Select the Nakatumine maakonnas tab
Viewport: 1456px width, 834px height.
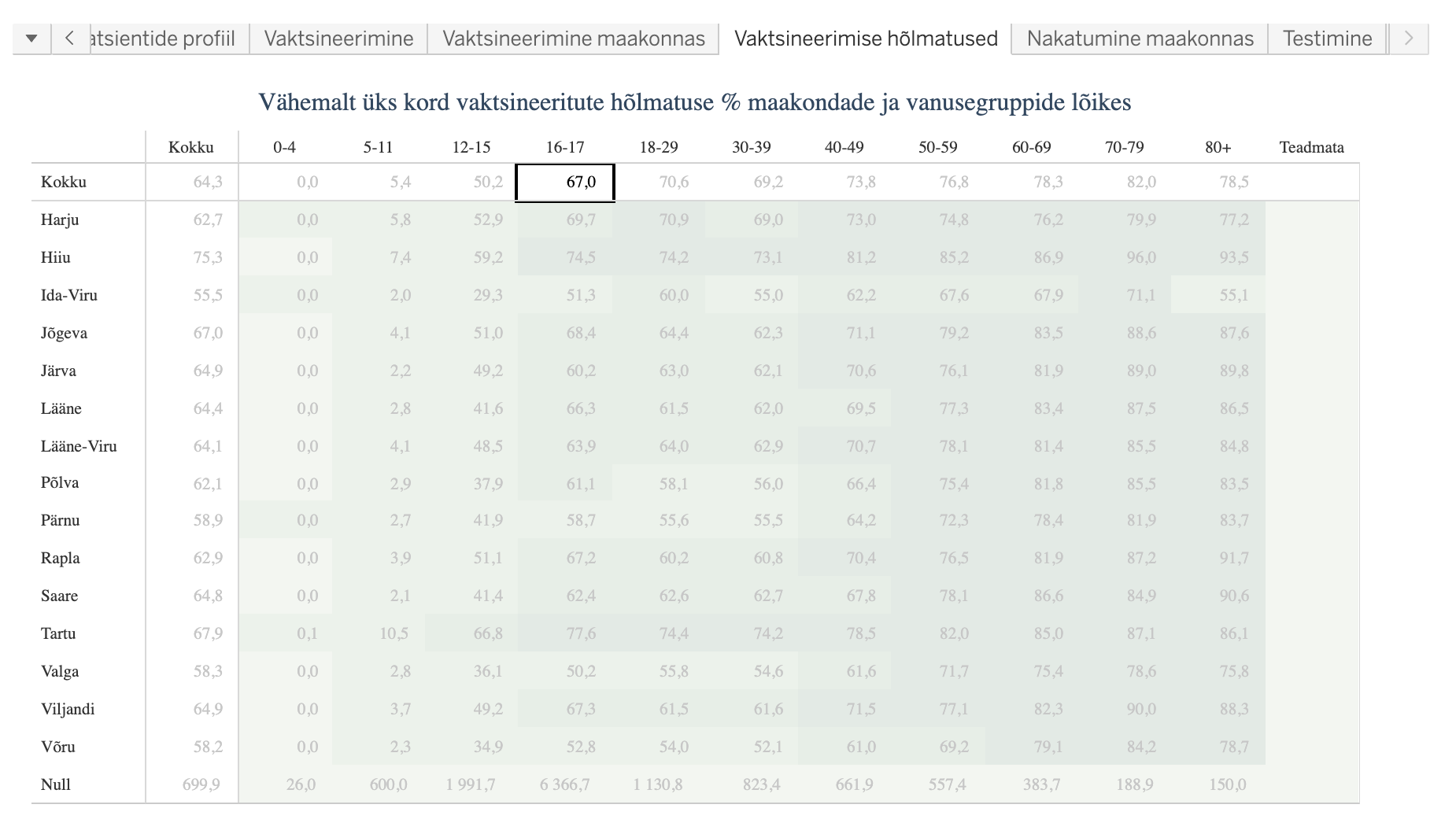point(1140,39)
